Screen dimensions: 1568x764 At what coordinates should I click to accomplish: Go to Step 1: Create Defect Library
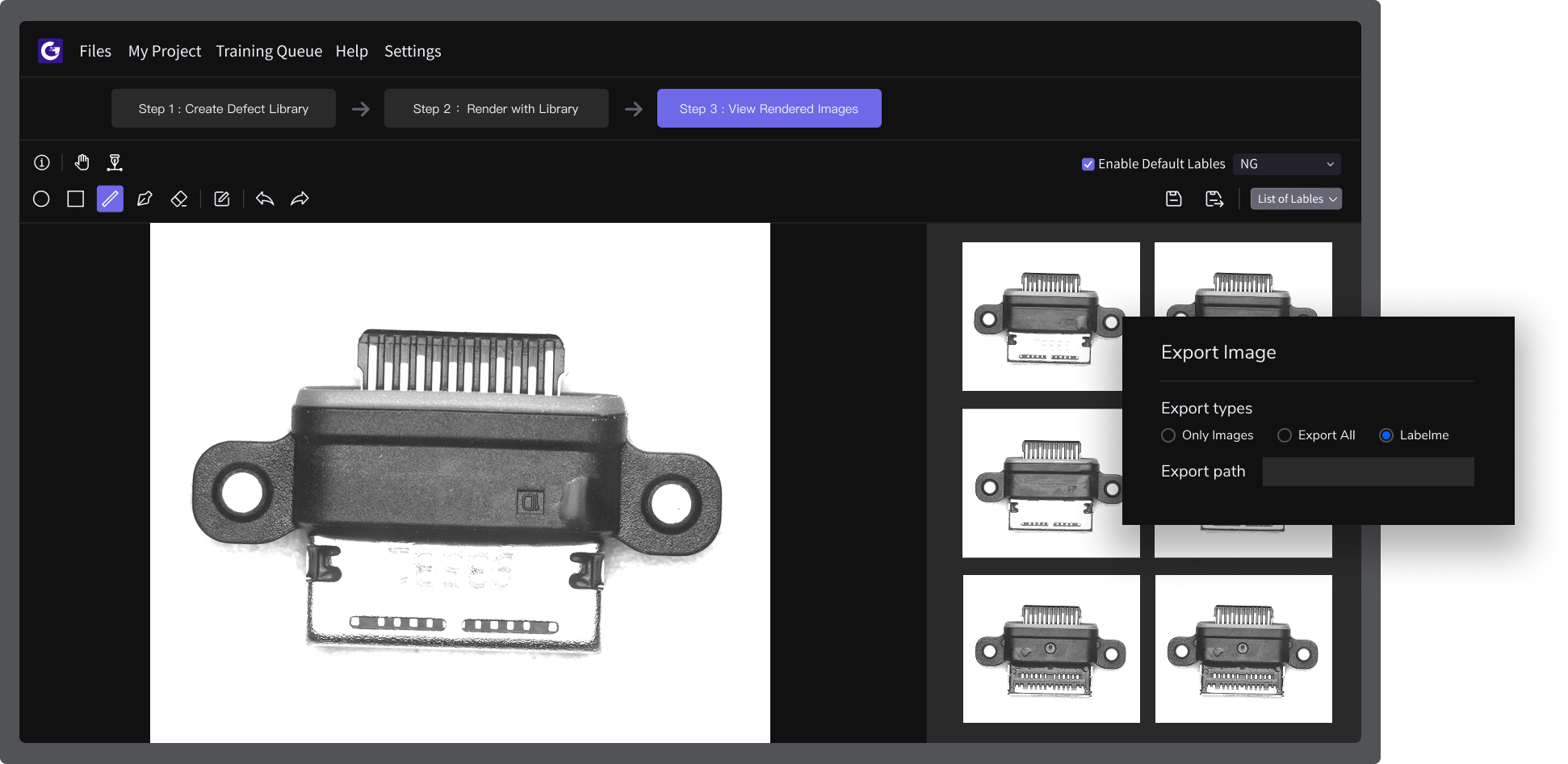[x=224, y=109]
